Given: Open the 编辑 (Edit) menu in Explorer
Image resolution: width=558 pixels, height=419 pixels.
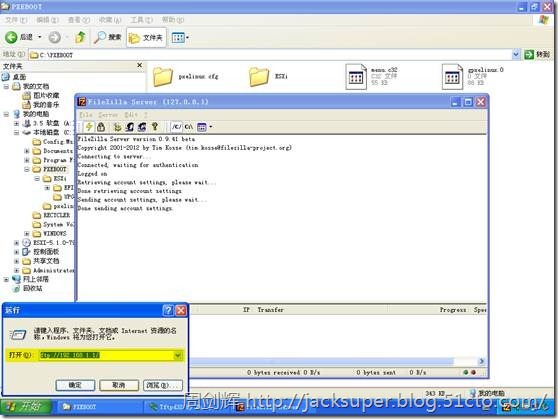Looking at the screenshot, I should click(47, 20).
